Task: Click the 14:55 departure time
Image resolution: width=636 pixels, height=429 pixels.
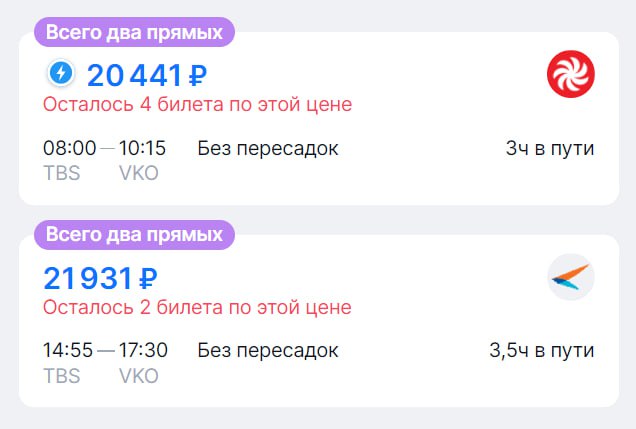Action: click(69, 351)
